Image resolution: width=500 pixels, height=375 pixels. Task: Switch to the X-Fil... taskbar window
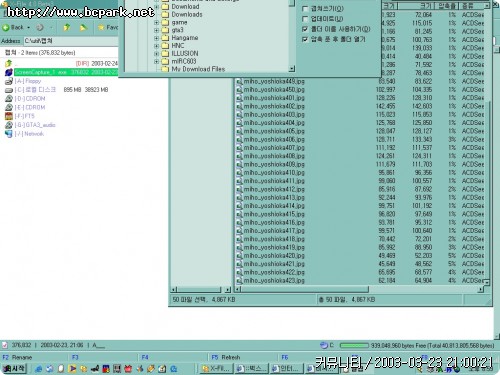point(216,369)
